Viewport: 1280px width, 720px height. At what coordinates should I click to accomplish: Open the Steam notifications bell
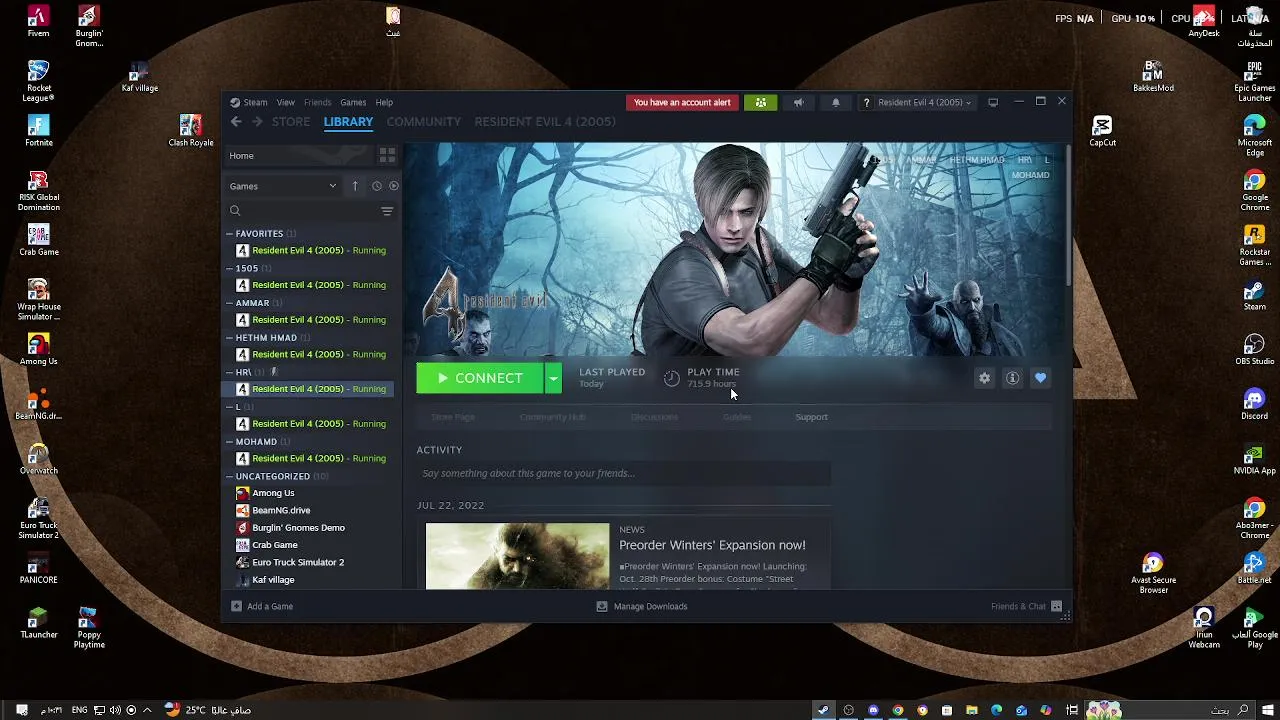click(x=836, y=102)
